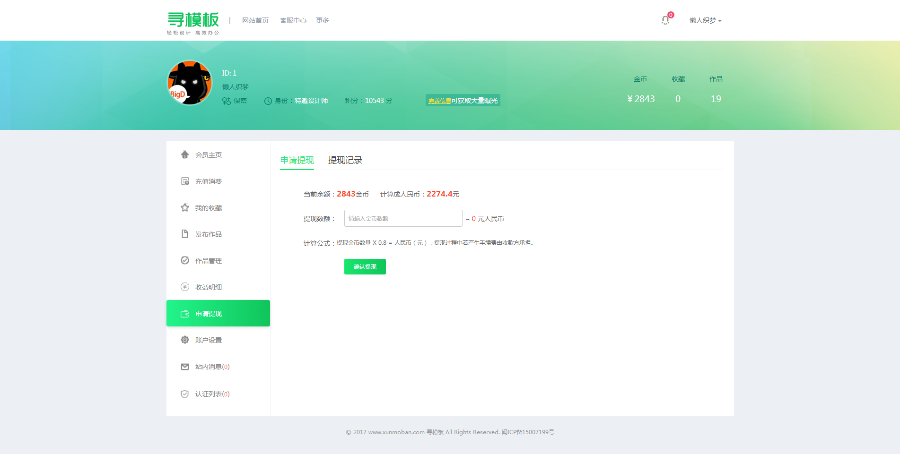Click the yellow promotion link in banner
900x454 pixels.
click(x=439, y=101)
